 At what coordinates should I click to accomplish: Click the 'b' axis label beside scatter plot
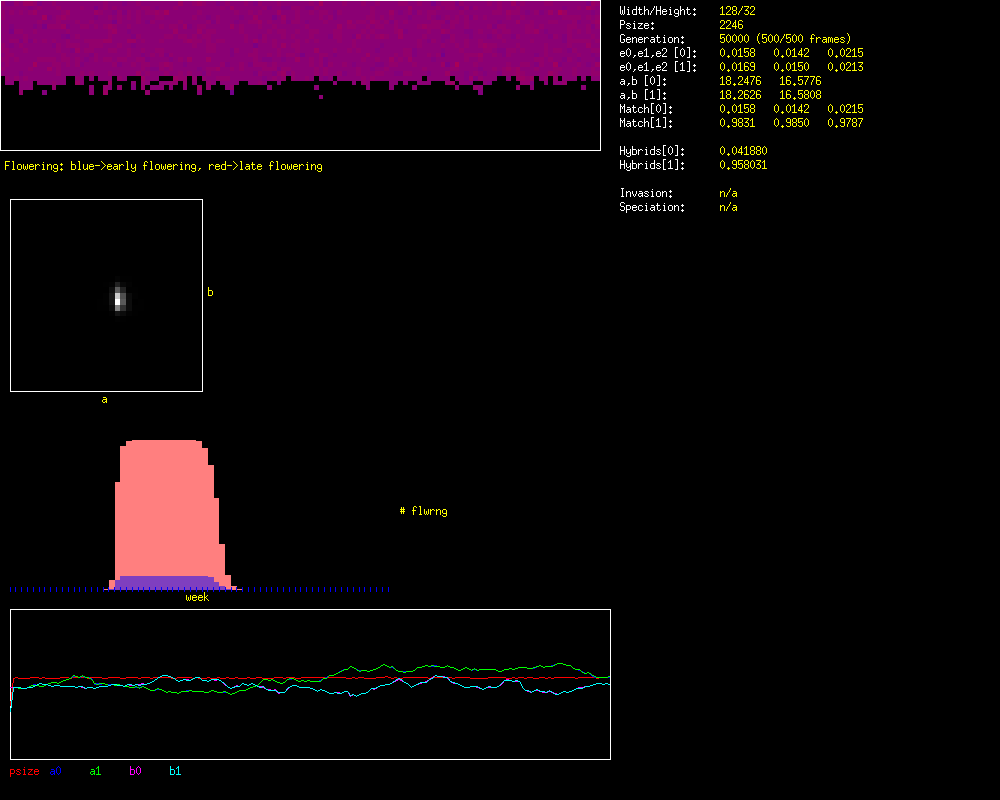pos(210,292)
